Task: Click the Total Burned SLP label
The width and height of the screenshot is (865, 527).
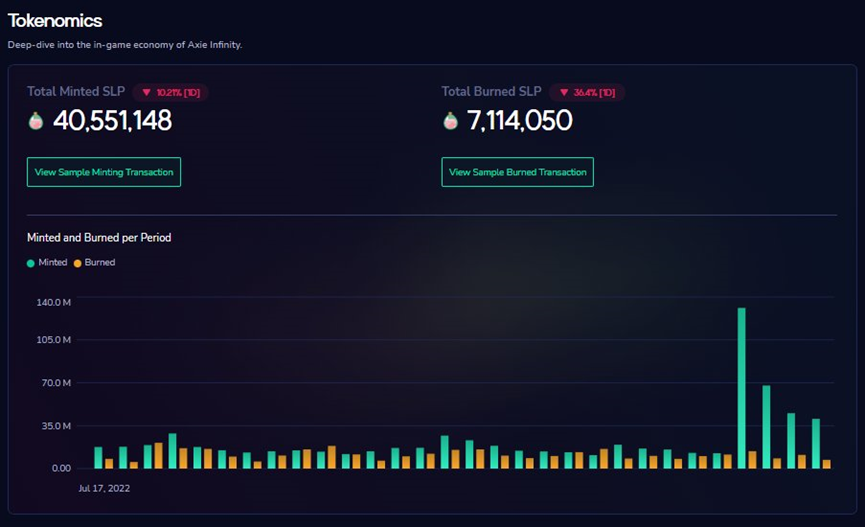Action: click(x=491, y=92)
